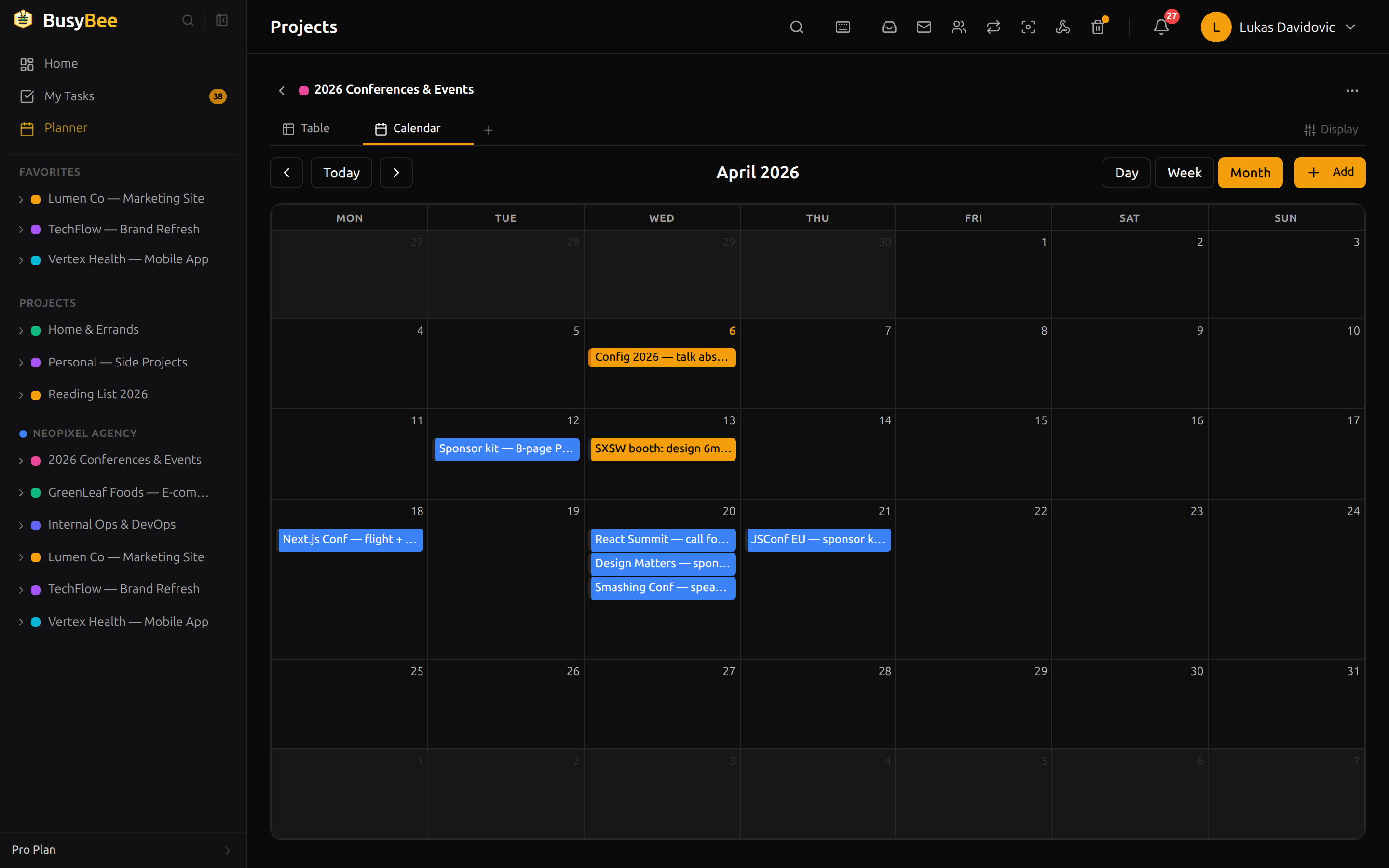This screenshot has height=868, width=1389.
Task: Collapse the sidebar panel icon
Action: pyautogui.click(x=221, y=21)
